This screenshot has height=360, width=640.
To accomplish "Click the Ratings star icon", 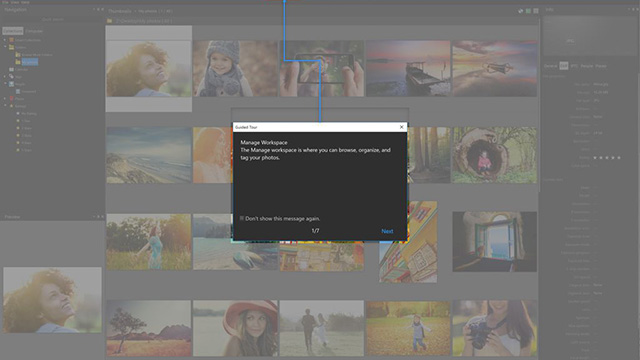I will coord(11,106).
